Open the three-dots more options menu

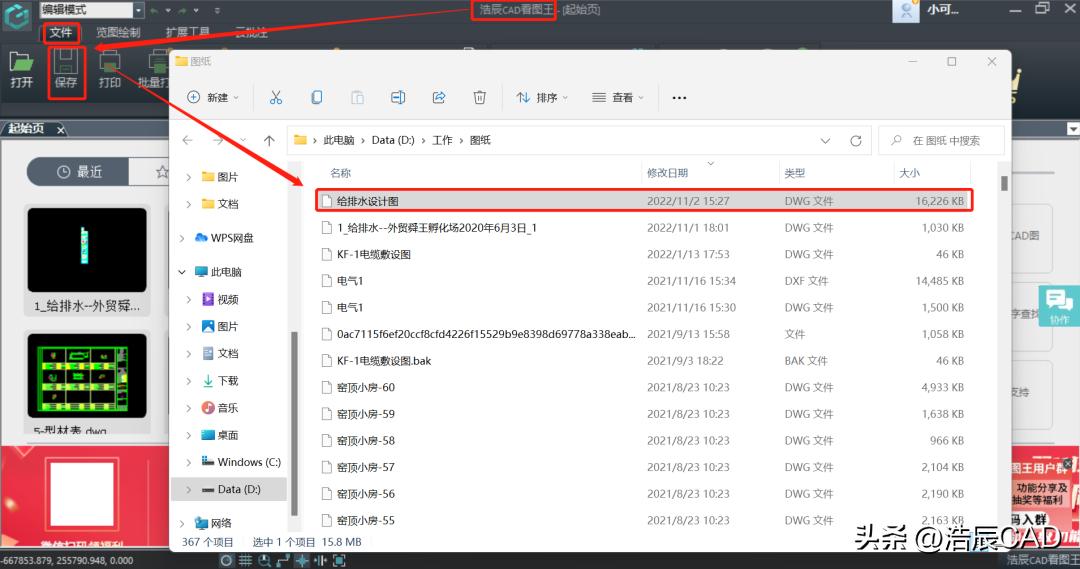click(679, 98)
